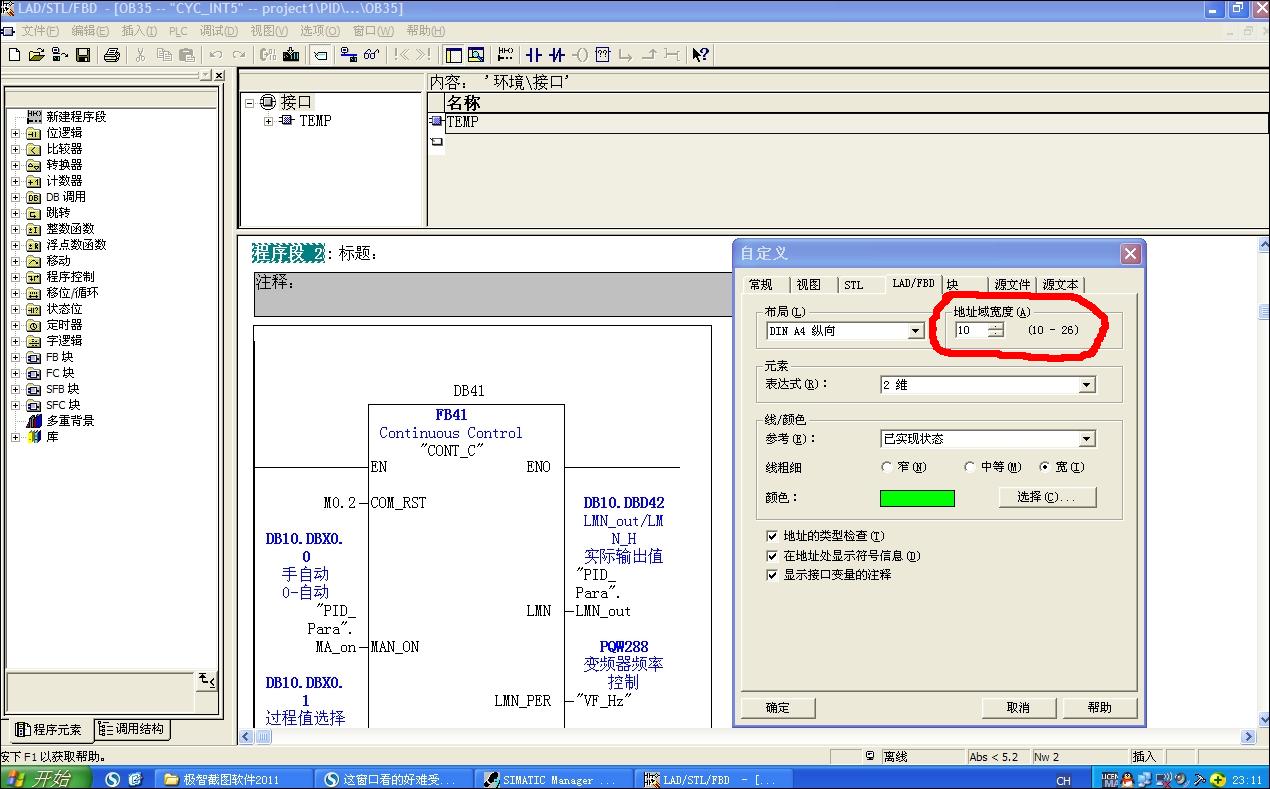The height and width of the screenshot is (789, 1270).
Task: Insert a normally open contact from toolbar
Action: click(533, 55)
